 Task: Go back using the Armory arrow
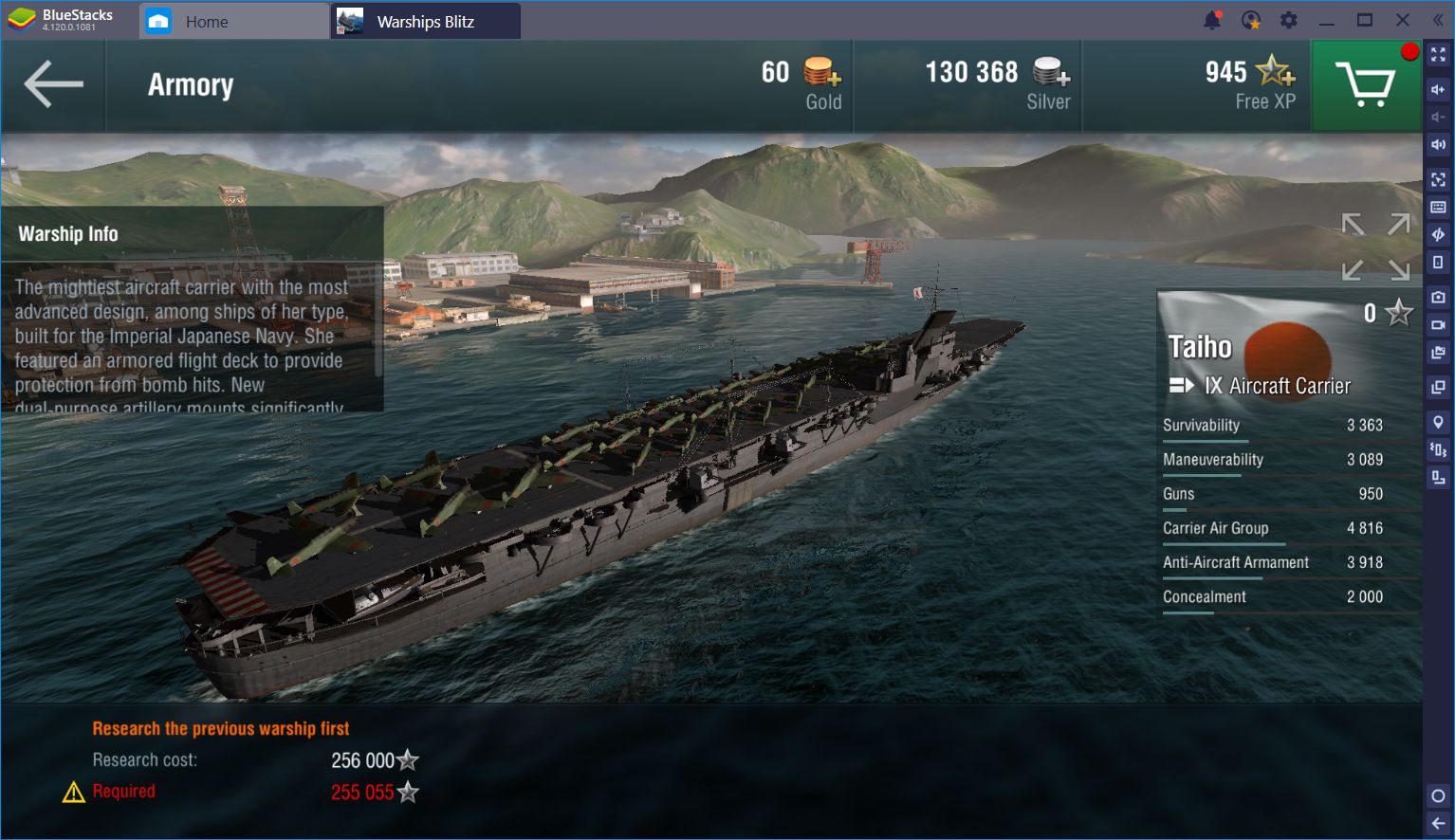[x=53, y=84]
